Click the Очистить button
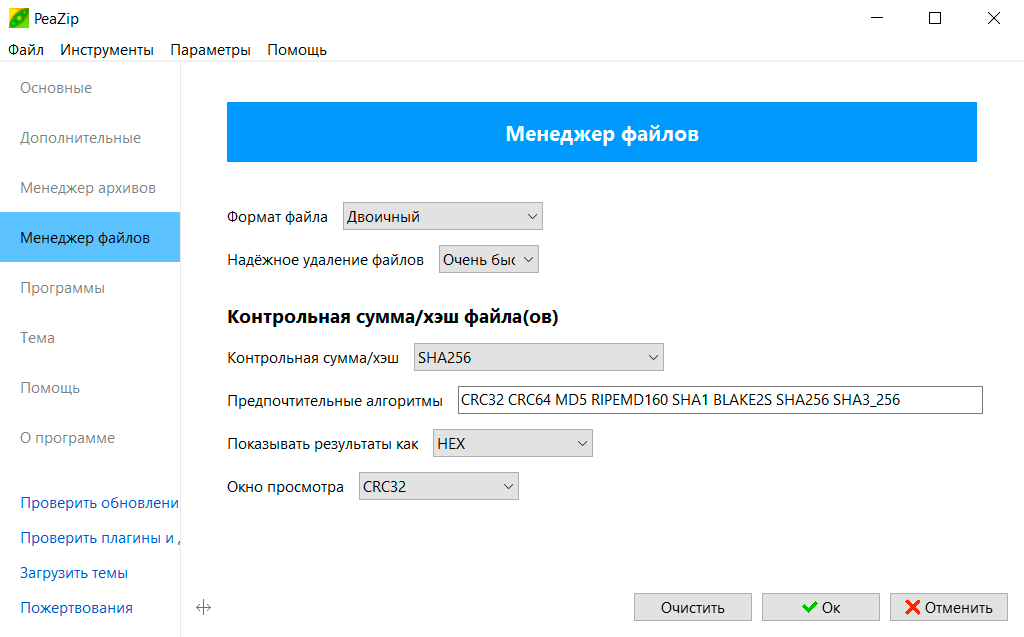The height and width of the screenshot is (637, 1024). [693, 608]
